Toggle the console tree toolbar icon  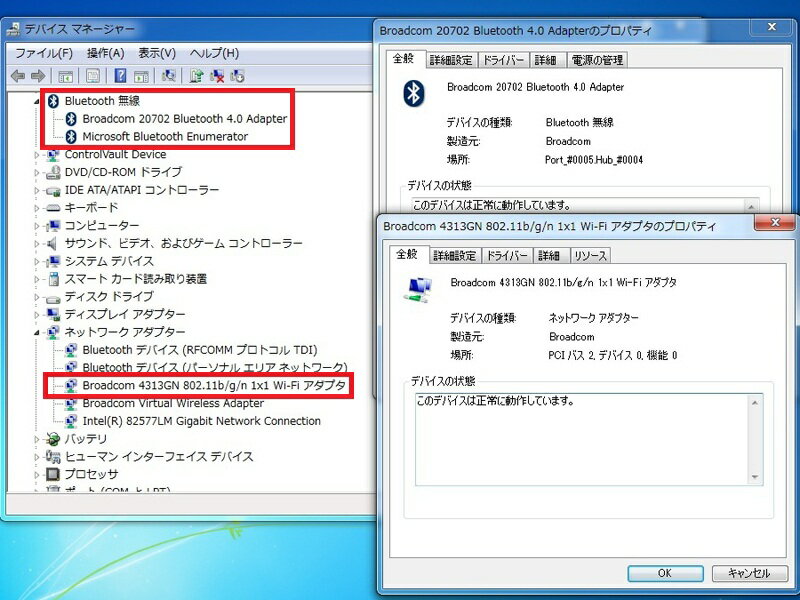65,77
